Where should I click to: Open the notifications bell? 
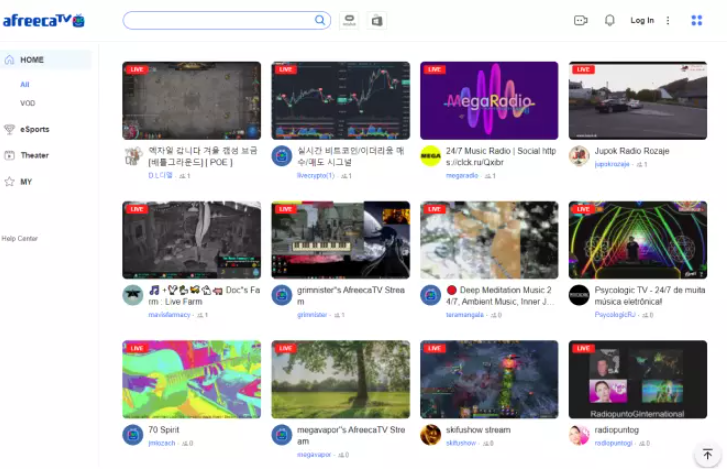609,20
